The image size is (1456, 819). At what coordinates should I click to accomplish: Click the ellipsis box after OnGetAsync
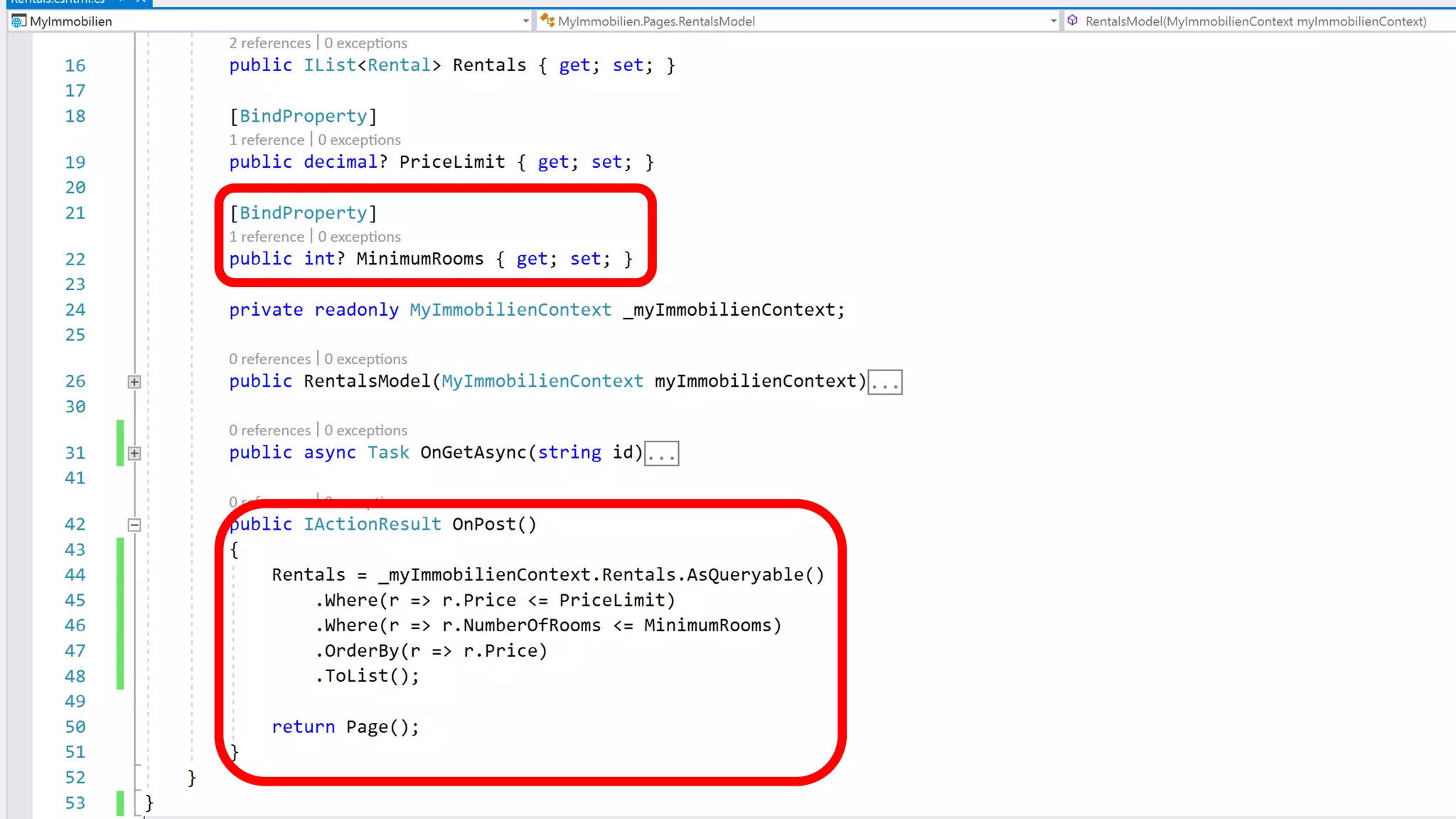pos(661,454)
